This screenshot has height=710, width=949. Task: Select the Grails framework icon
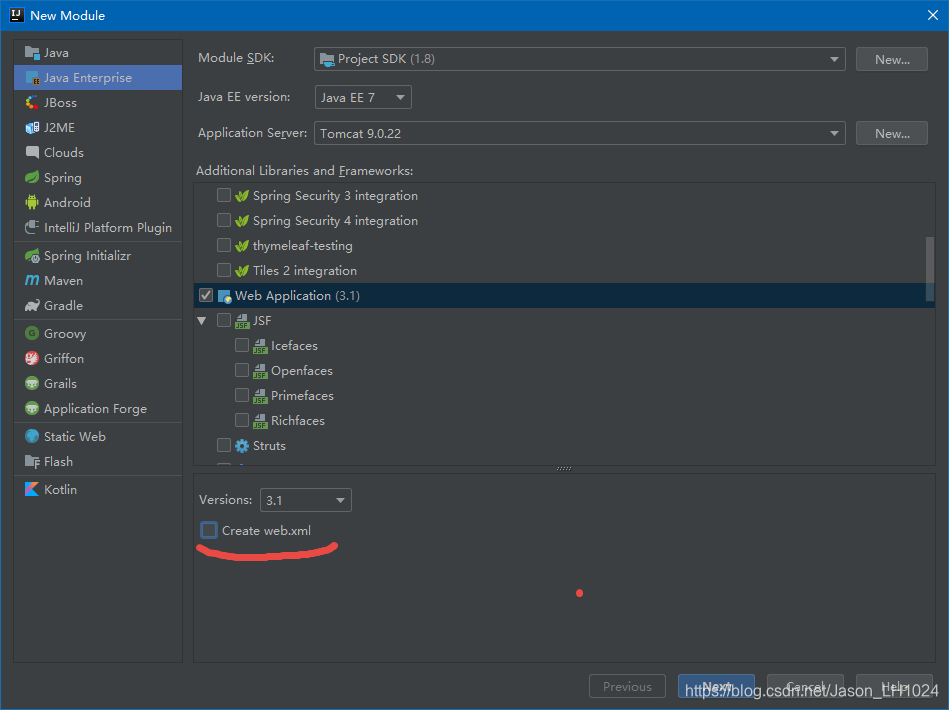coord(33,383)
